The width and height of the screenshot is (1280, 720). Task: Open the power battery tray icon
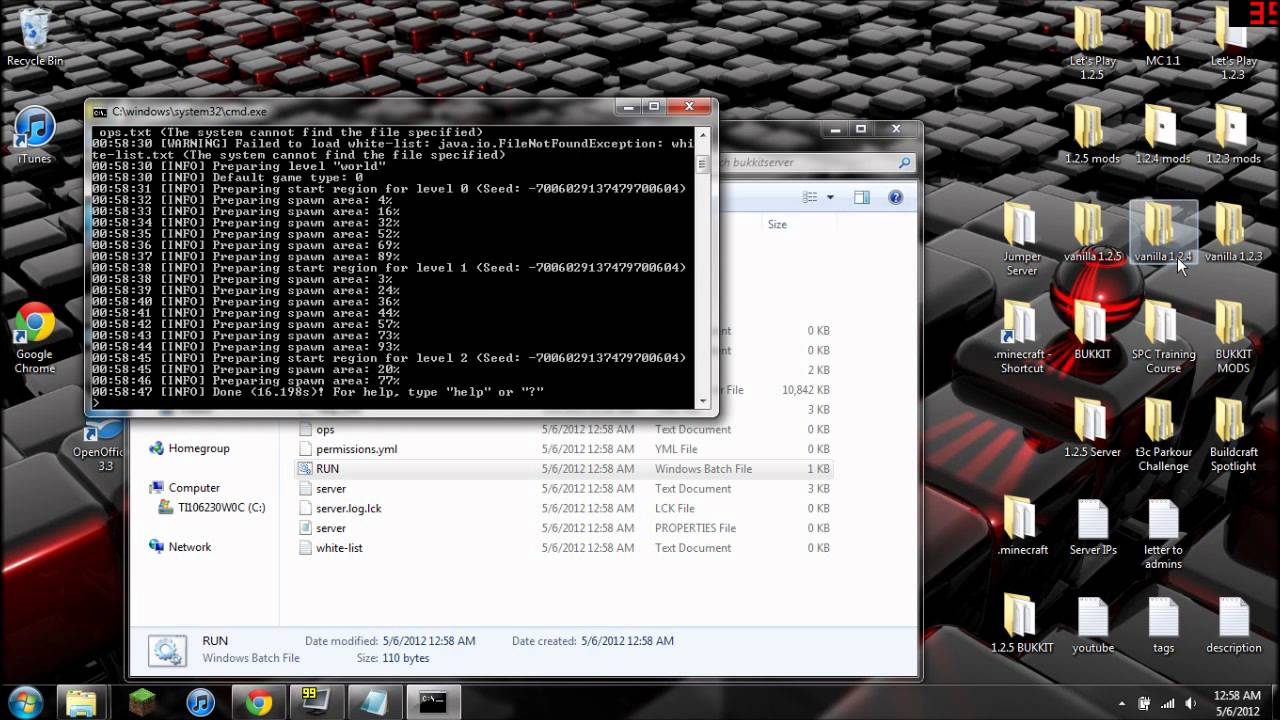click(1144, 704)
